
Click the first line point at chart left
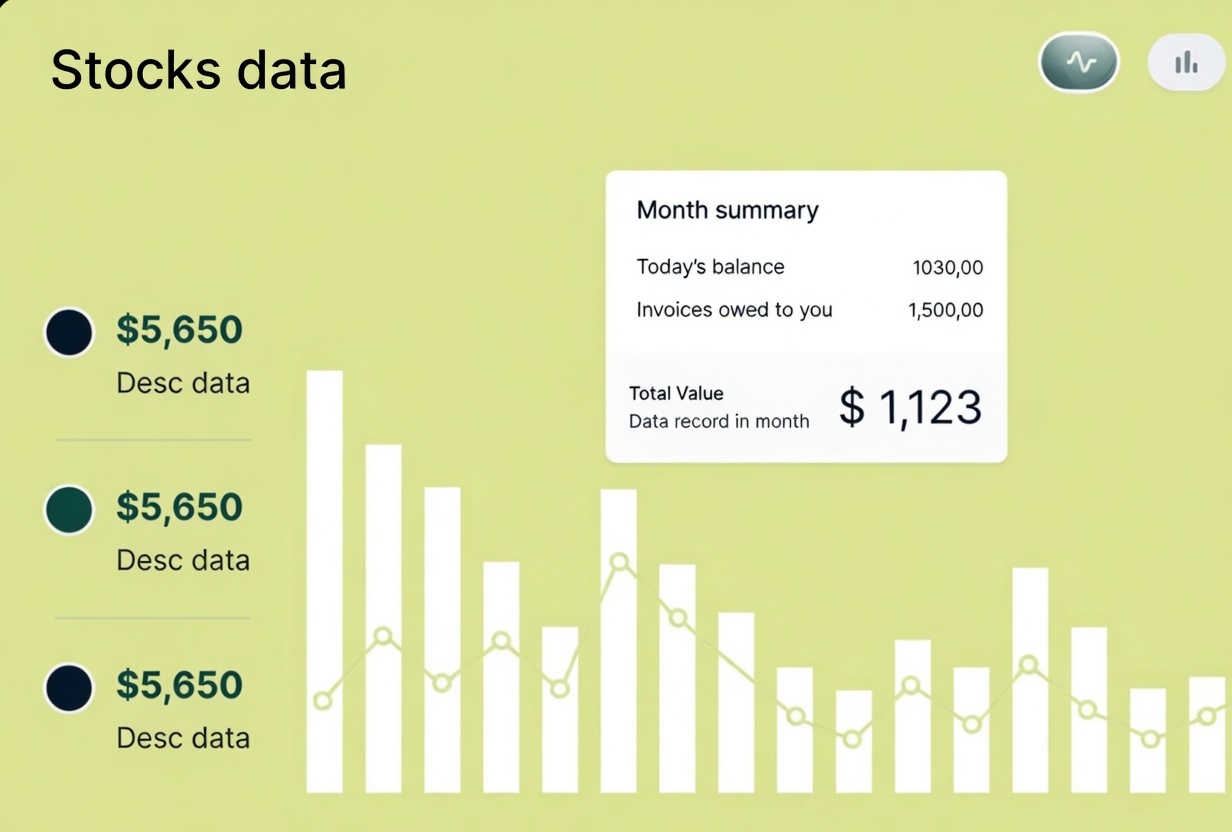[322, 700]
